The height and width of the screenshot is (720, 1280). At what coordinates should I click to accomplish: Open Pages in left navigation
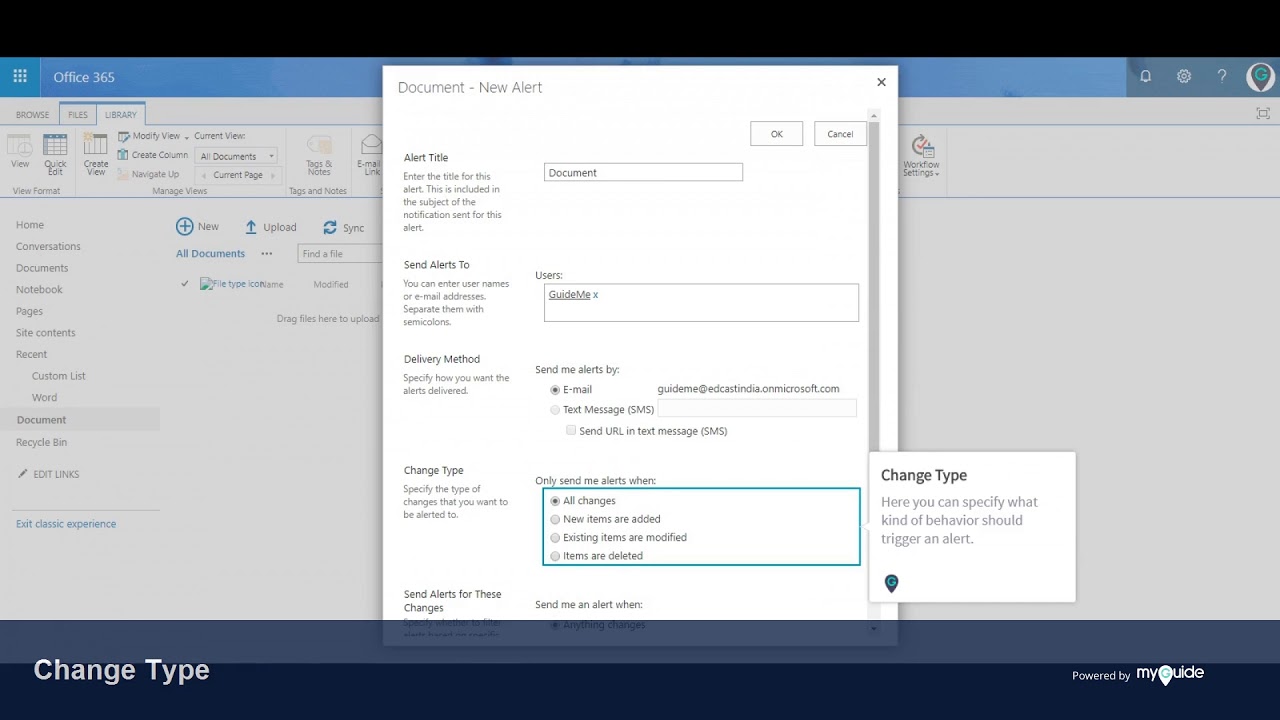[x=29, y=311]
